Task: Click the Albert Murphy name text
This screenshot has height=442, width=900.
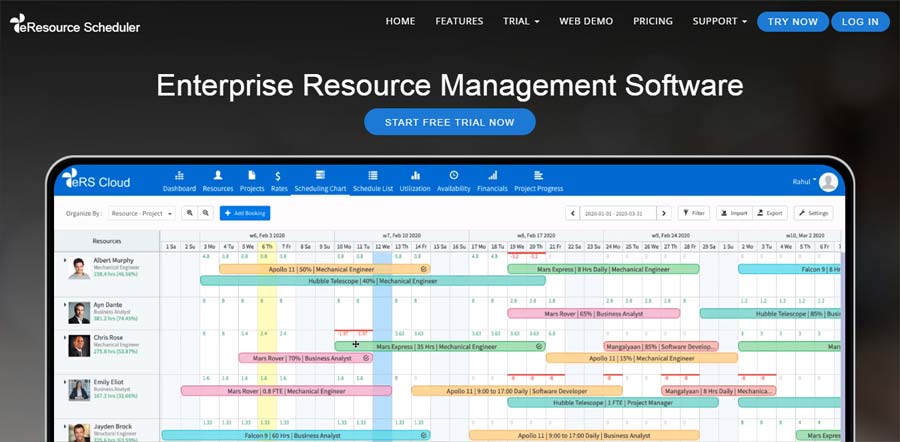Action: pyautogui.click(x=114, y=260)
